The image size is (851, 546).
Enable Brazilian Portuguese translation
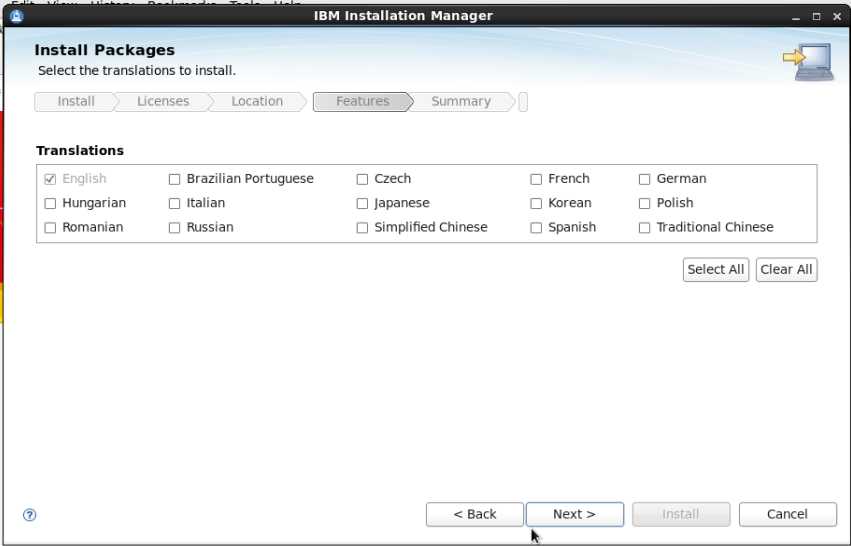coord(174,179)
